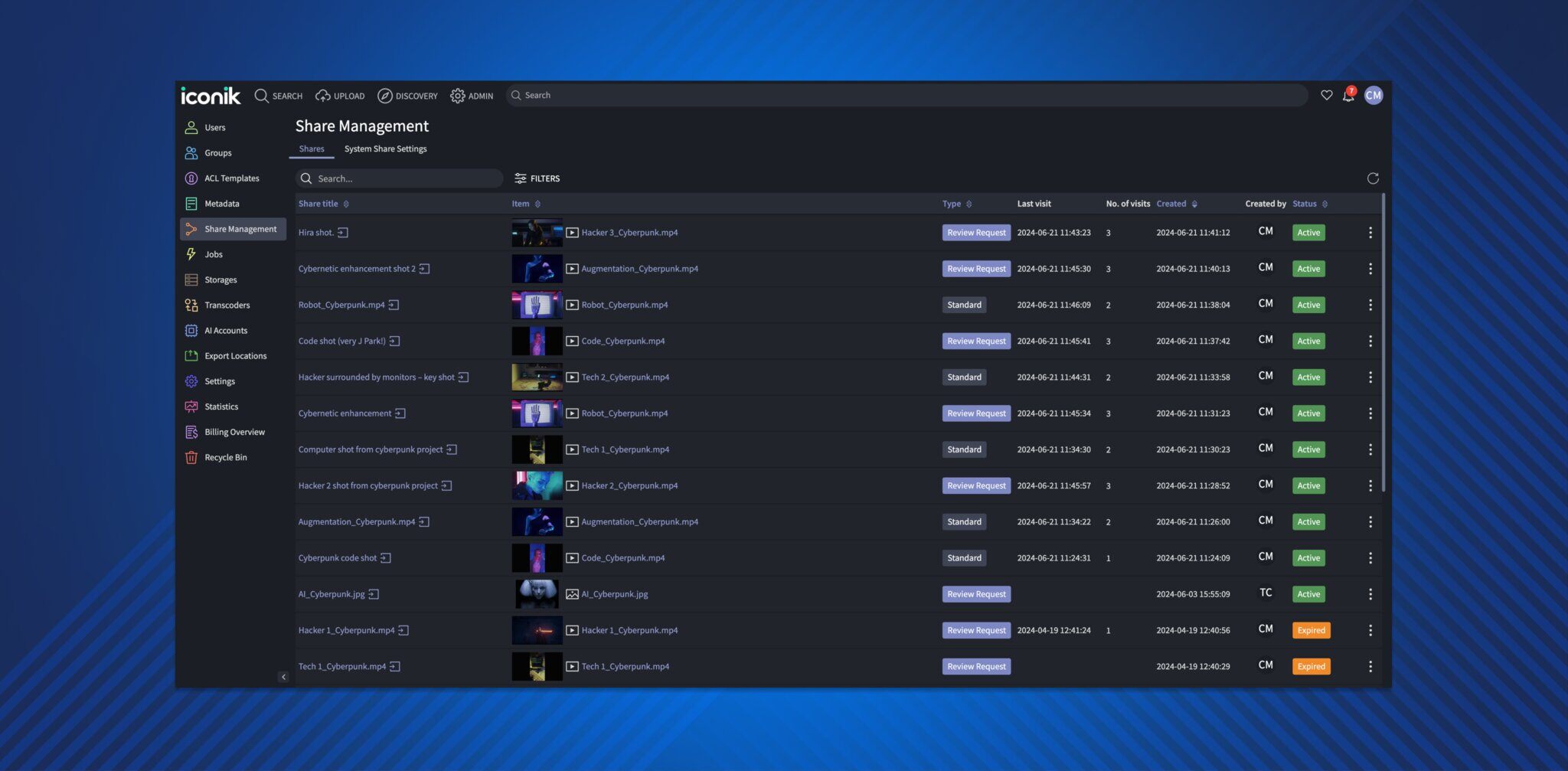Click the iconik logo
1568x771 pixels.
click(211, 96)
